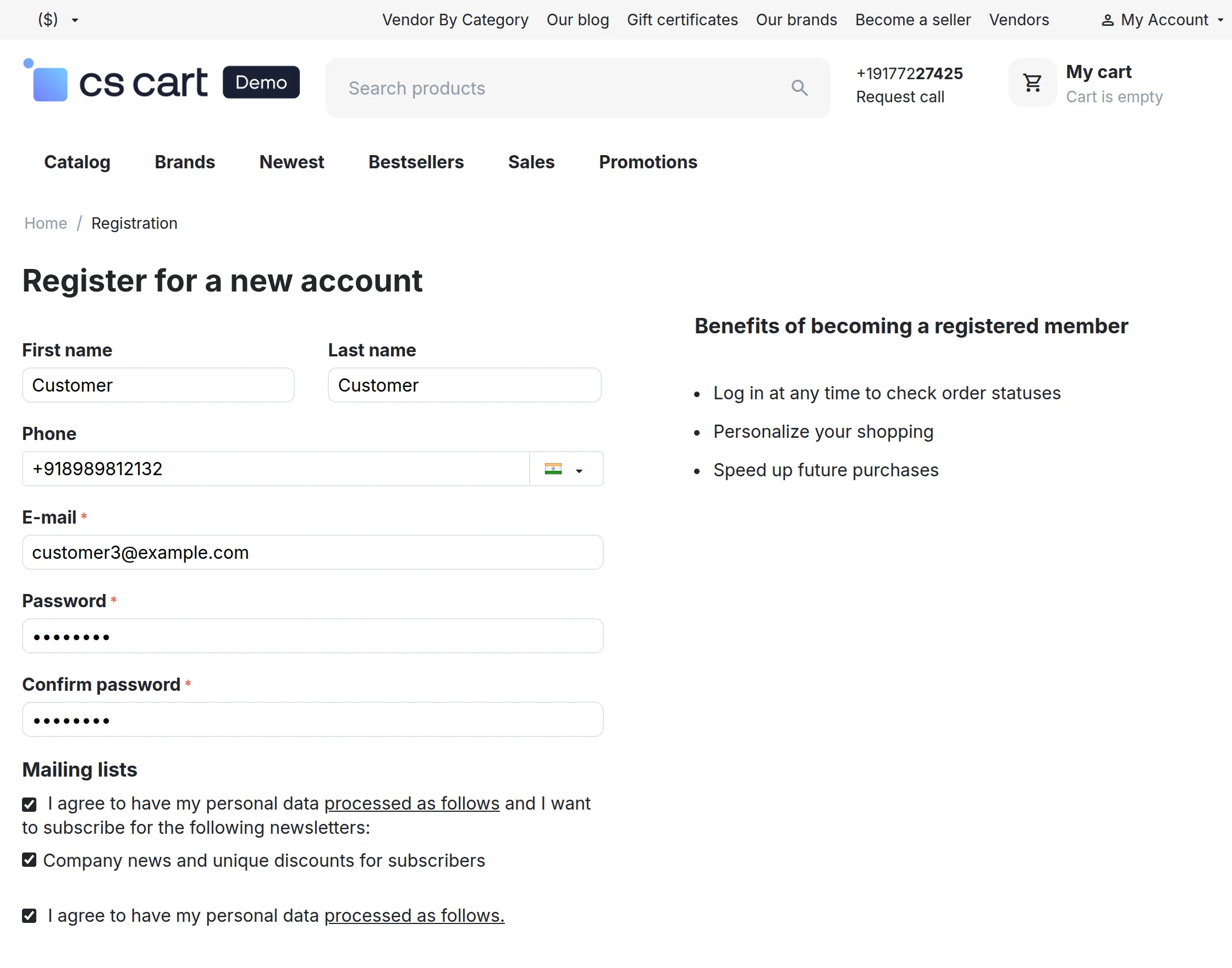Open Gift certificates link
1232x968 pixels.
(x=683, y=20)
